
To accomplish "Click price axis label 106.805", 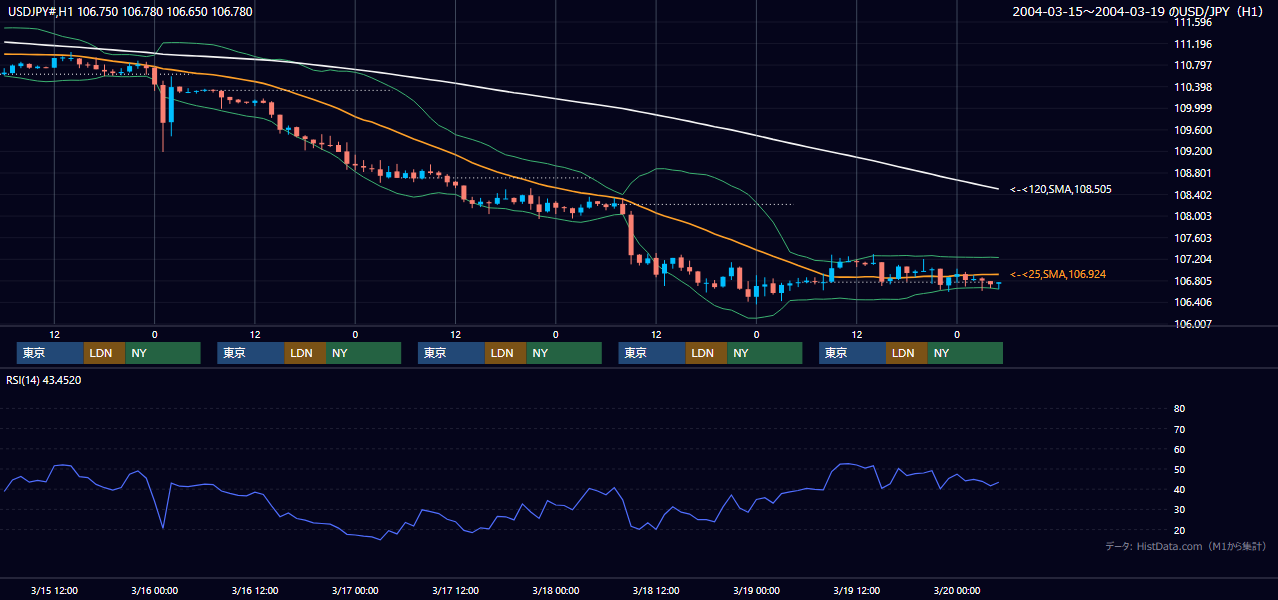I will coord(1193,281).
